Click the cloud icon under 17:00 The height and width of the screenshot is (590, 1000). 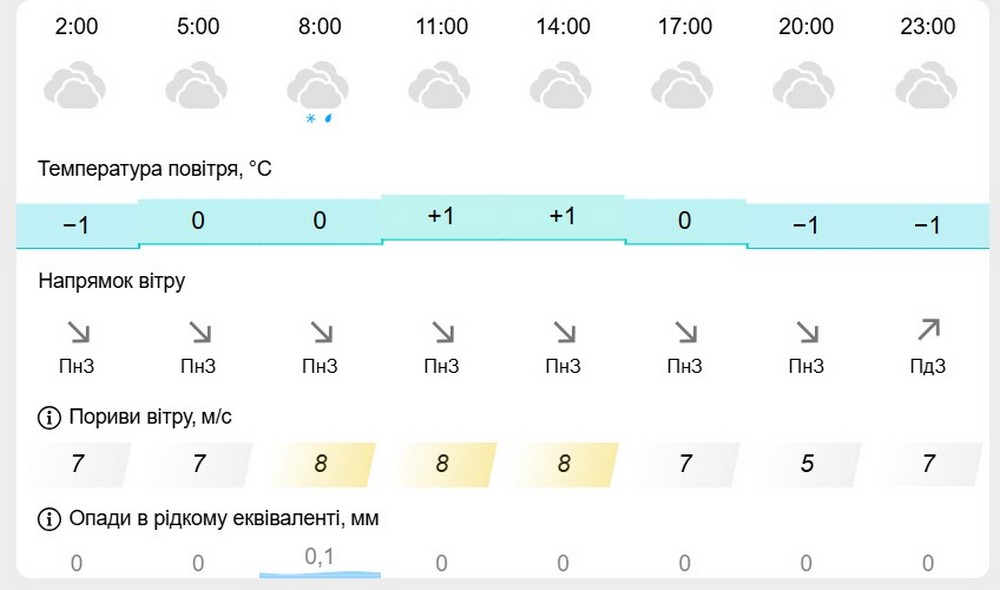pyautogui.click(x=683, y=86)
